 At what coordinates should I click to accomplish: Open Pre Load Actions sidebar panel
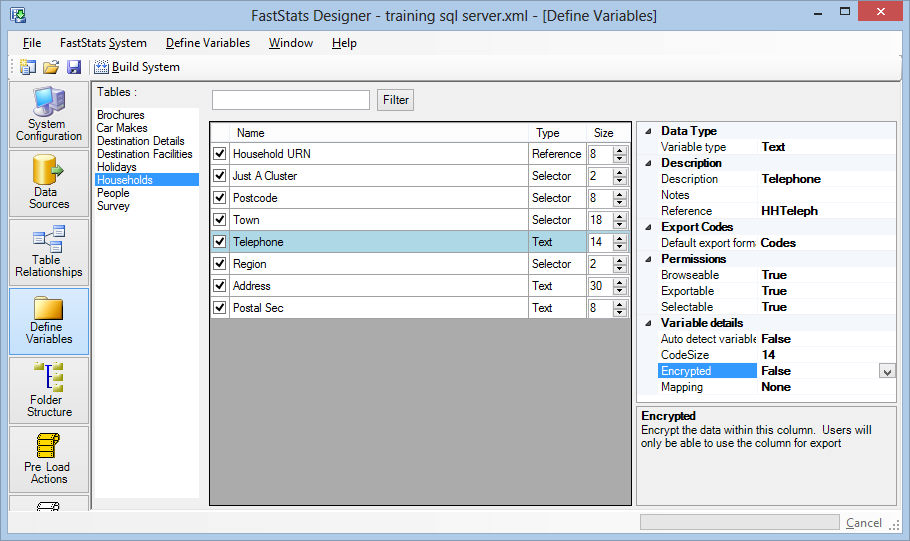pos(49,459)
